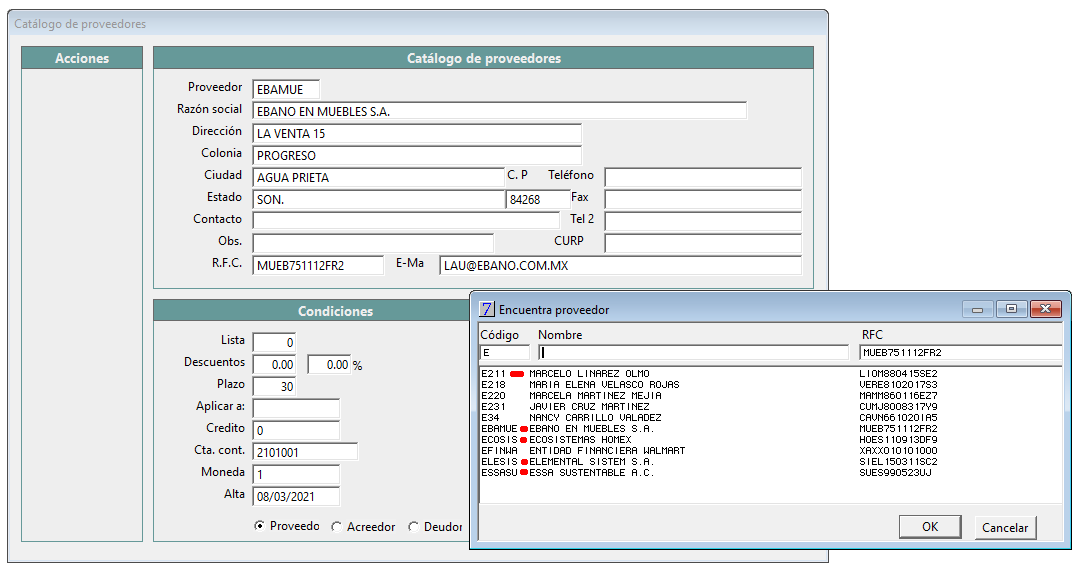Click the Tel 2 input field
The width and height of the screenshot is (1077, 571).
click(703, 221)
